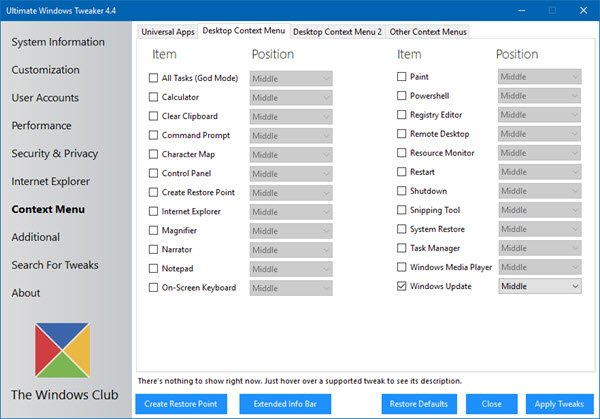Check the System Restore checkbox

point(401,229)
